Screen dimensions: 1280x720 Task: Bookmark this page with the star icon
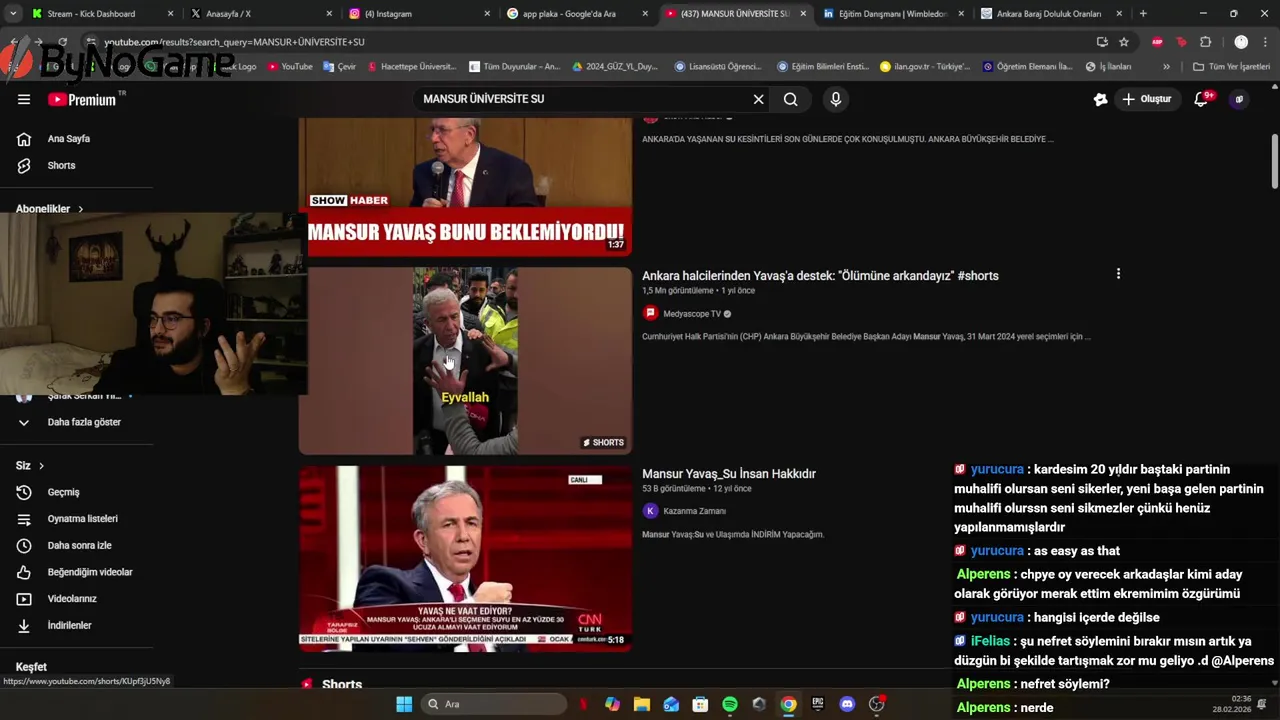(x=1124, y=42)
